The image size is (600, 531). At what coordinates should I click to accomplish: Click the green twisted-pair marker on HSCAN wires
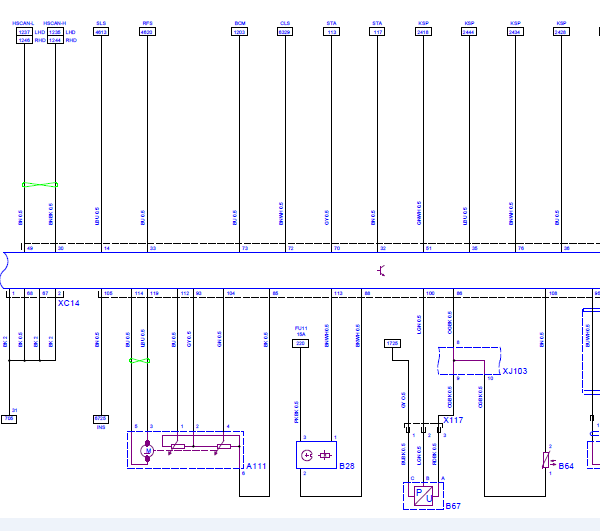click(40, 185)
